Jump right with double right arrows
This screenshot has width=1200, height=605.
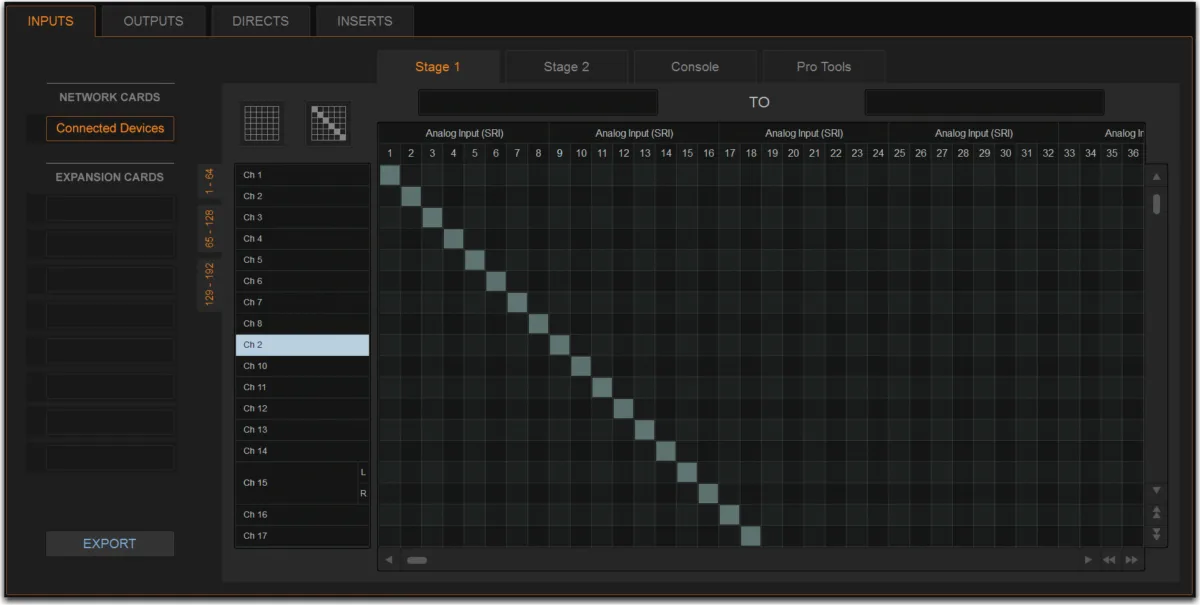[x=1132, y=560]
